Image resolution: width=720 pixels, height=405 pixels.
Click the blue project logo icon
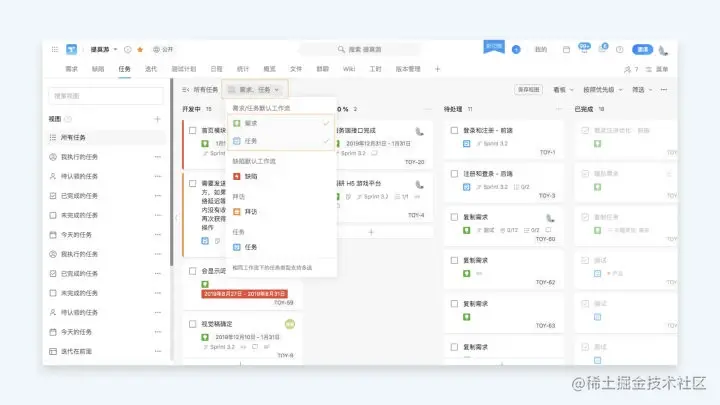[x=72, y=49]
